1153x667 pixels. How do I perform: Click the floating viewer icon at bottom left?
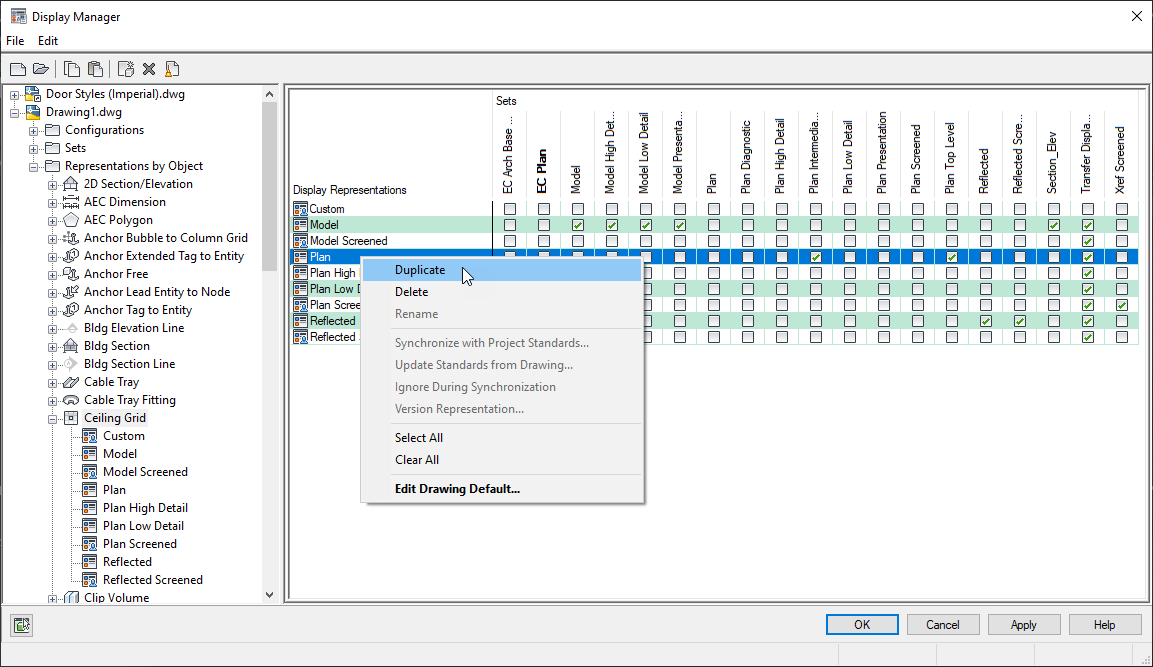pos(21,623)
